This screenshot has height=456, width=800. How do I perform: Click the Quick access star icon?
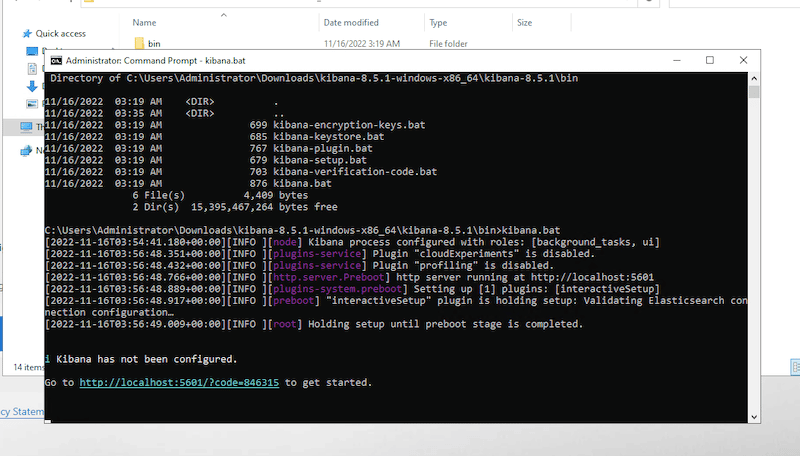pos(27,34)
